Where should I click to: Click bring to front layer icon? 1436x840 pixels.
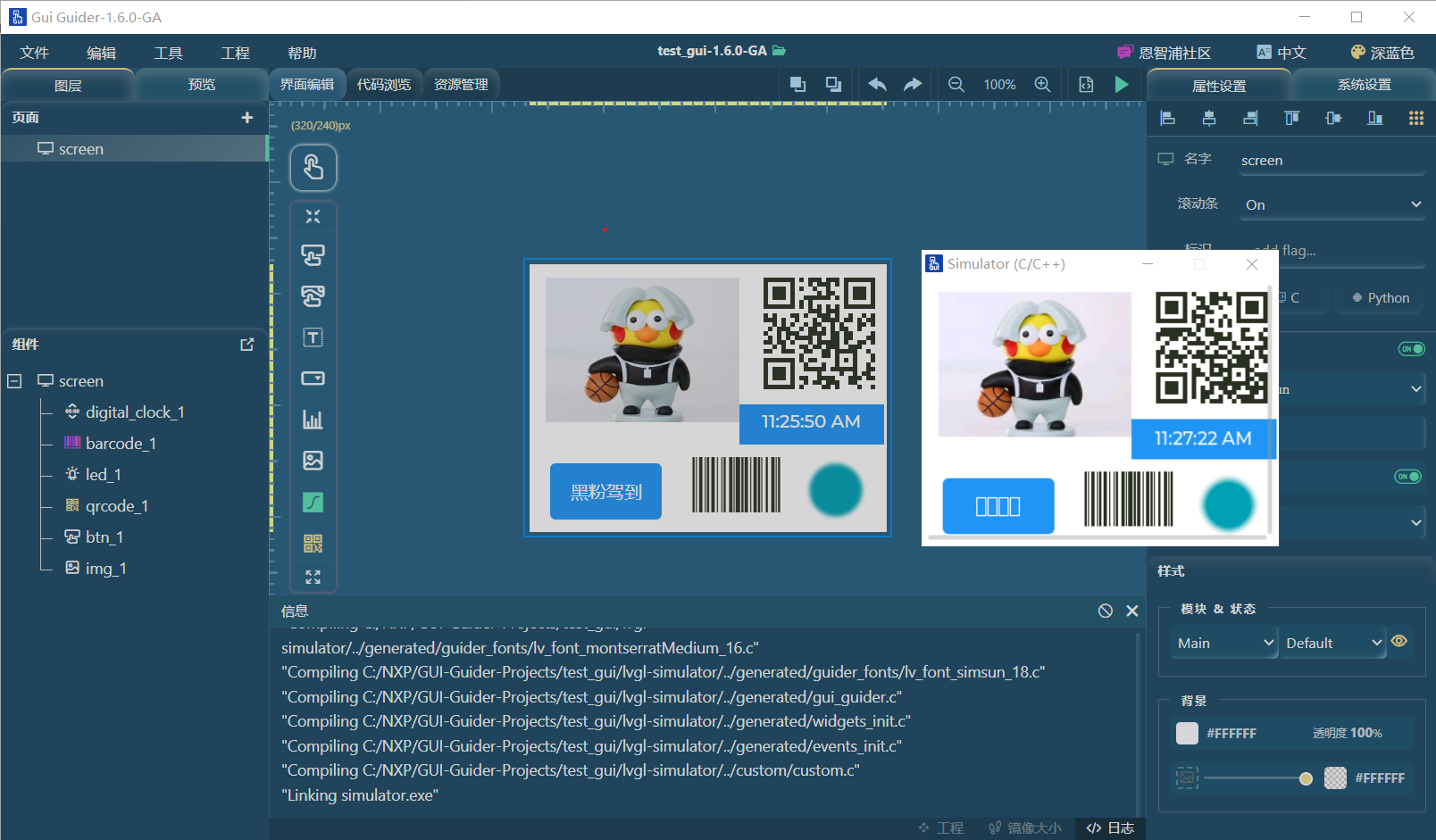(797, 84)
